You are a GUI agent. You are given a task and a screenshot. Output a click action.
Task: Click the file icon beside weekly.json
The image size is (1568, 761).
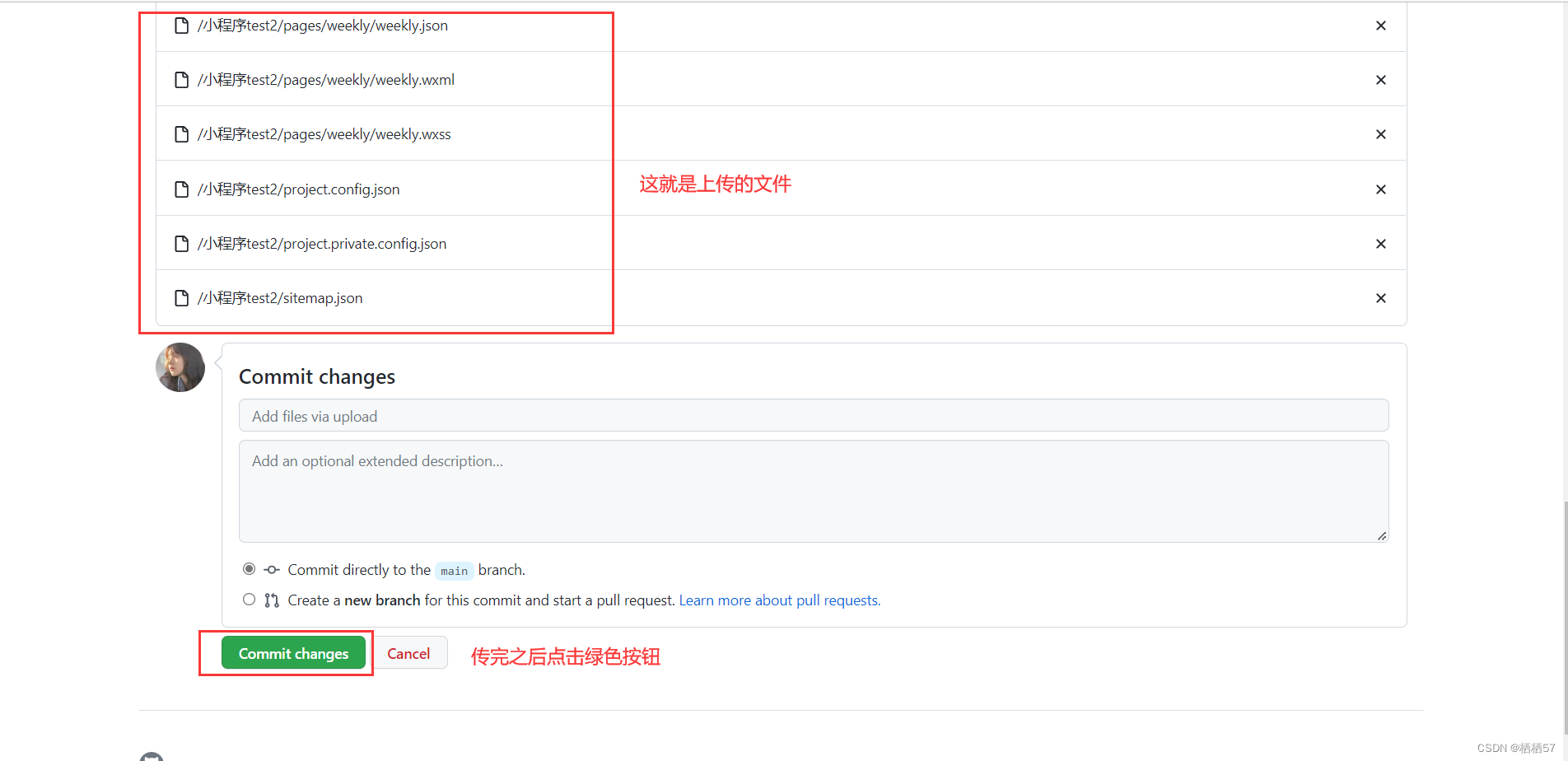point(182,26)
